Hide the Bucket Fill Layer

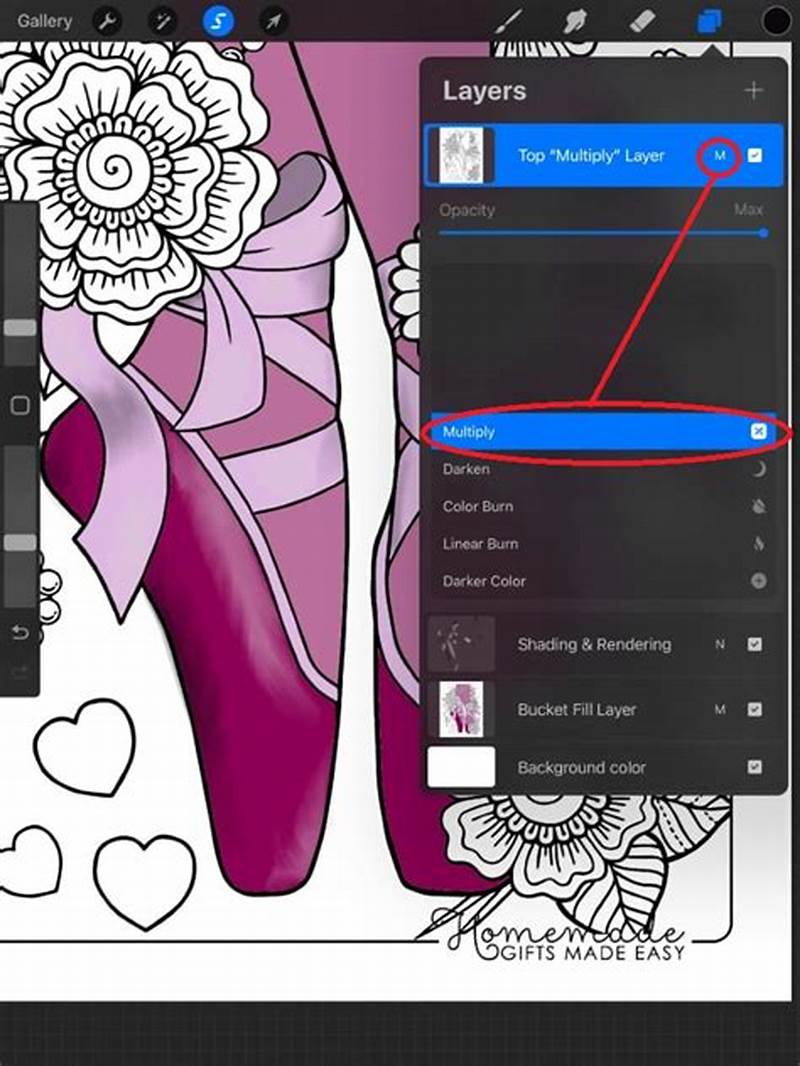coord(755,710)
